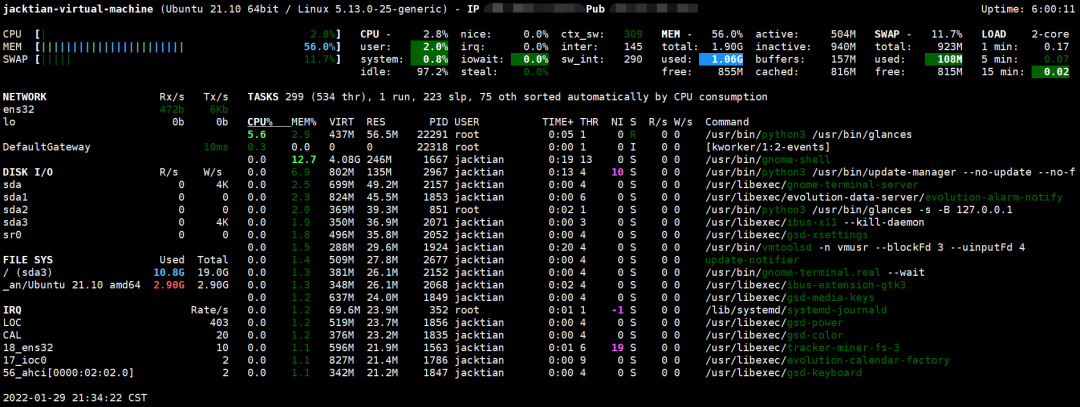The width and height of the screenshot is (1080, 407).
Task: Click the sr0 disk row
Action: (x=116, y=236)
